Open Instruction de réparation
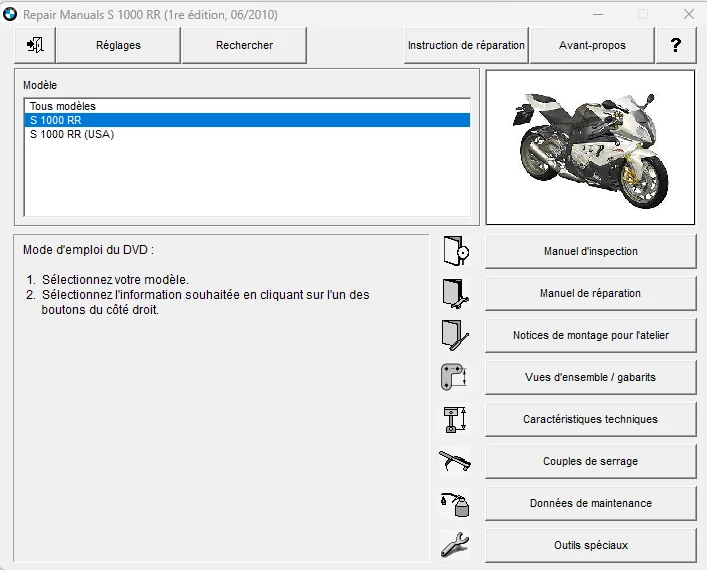Screen dimensions: 707x570 pos(466,45)
